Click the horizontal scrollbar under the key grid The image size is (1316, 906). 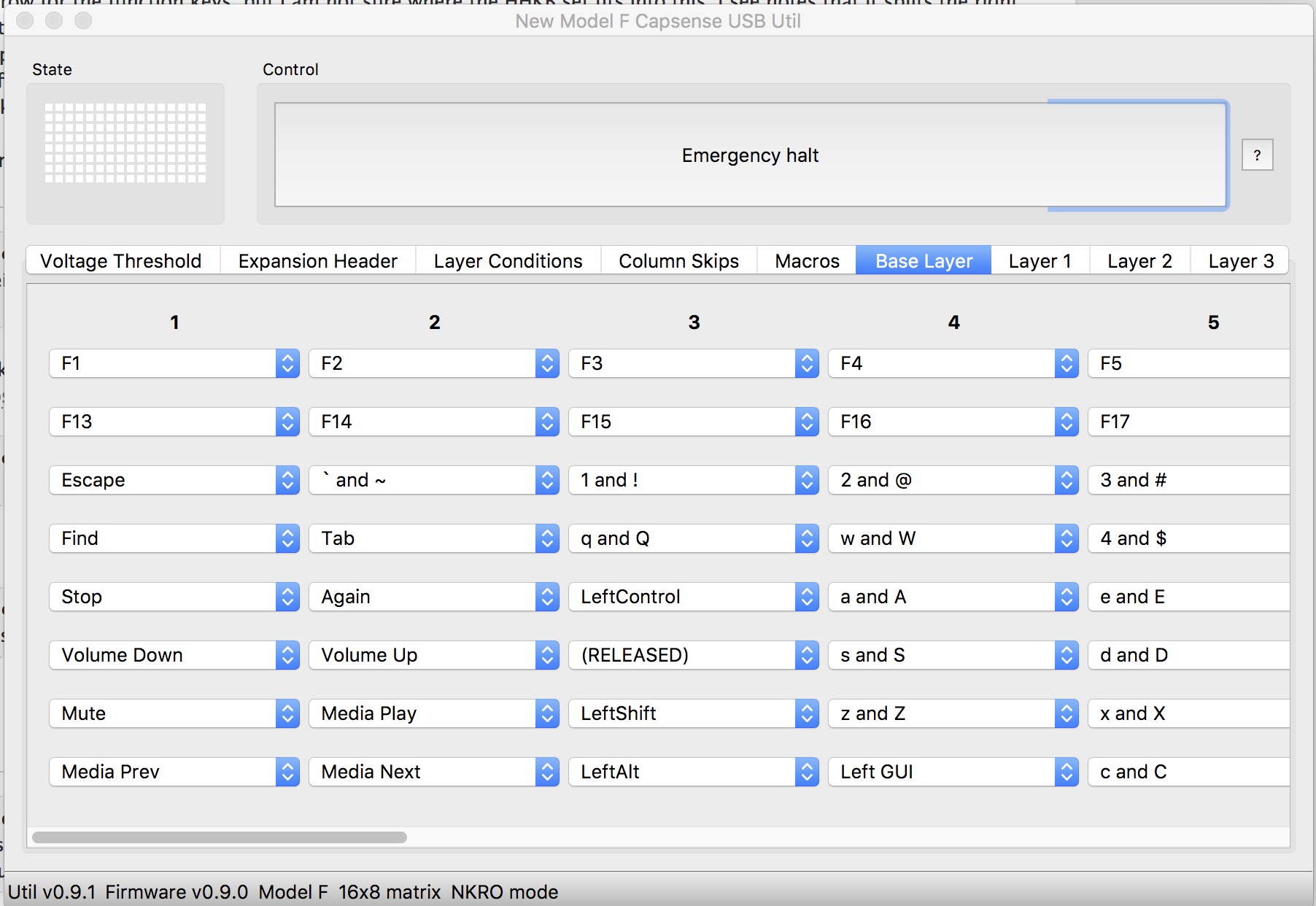[x=219, y=837]
